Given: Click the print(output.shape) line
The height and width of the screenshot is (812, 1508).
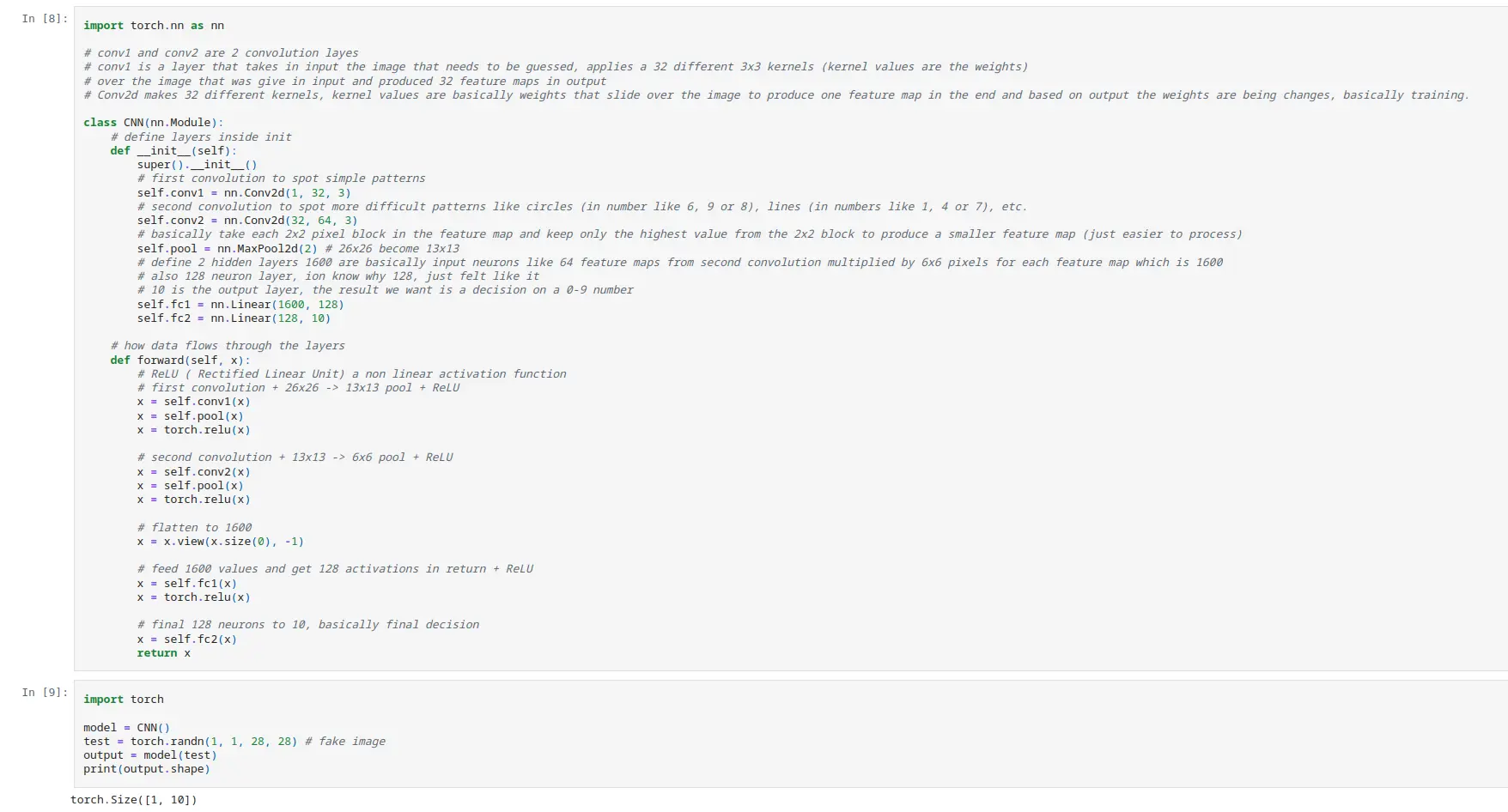Looking at the screenshot, I should pos(147,769).
